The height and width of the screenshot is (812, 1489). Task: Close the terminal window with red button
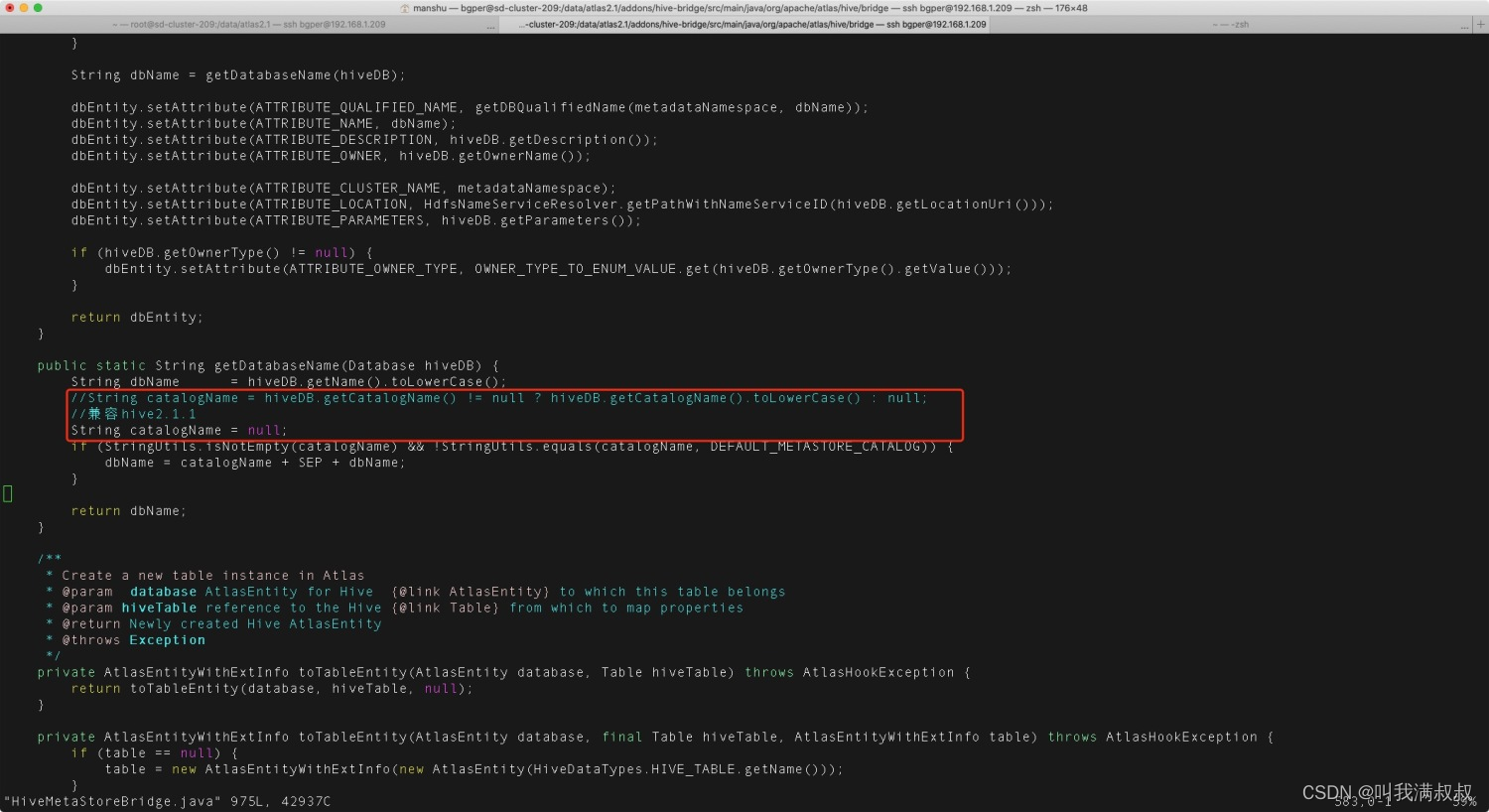click(10, 8)
